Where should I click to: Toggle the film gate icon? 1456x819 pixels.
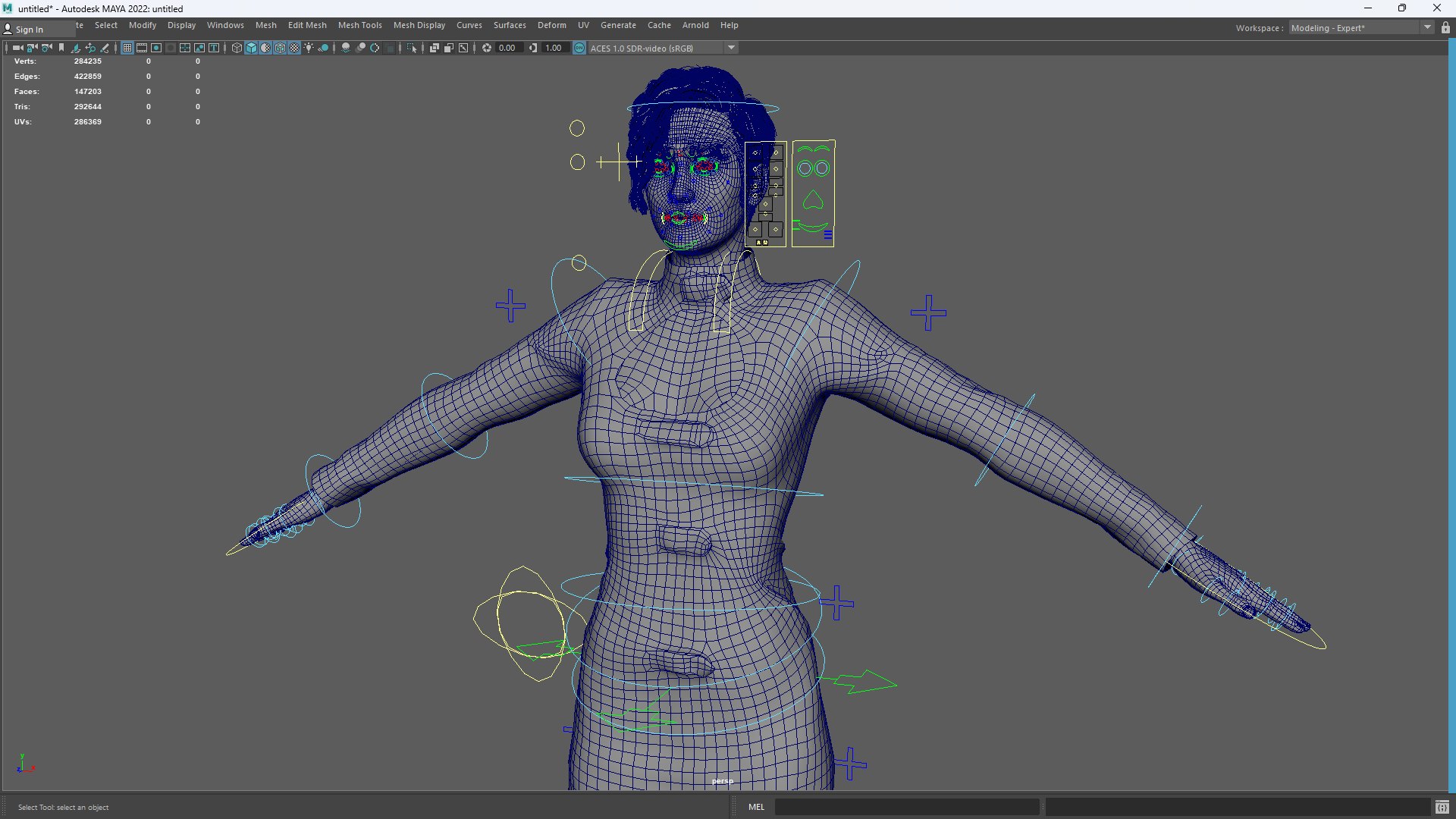142,48
